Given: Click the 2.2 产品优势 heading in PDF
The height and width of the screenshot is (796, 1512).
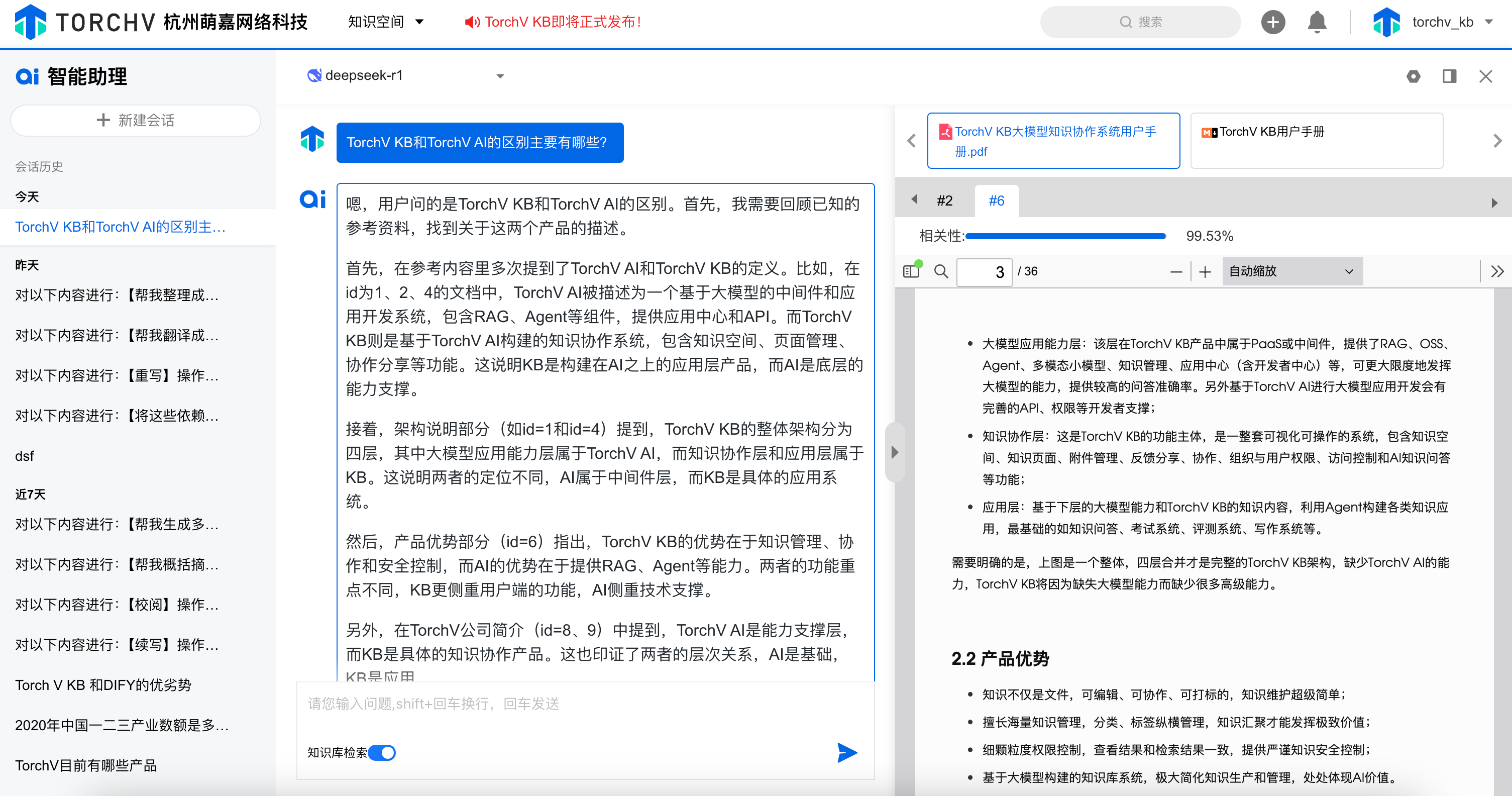Looking at the screenshot, I should 1000,659.
